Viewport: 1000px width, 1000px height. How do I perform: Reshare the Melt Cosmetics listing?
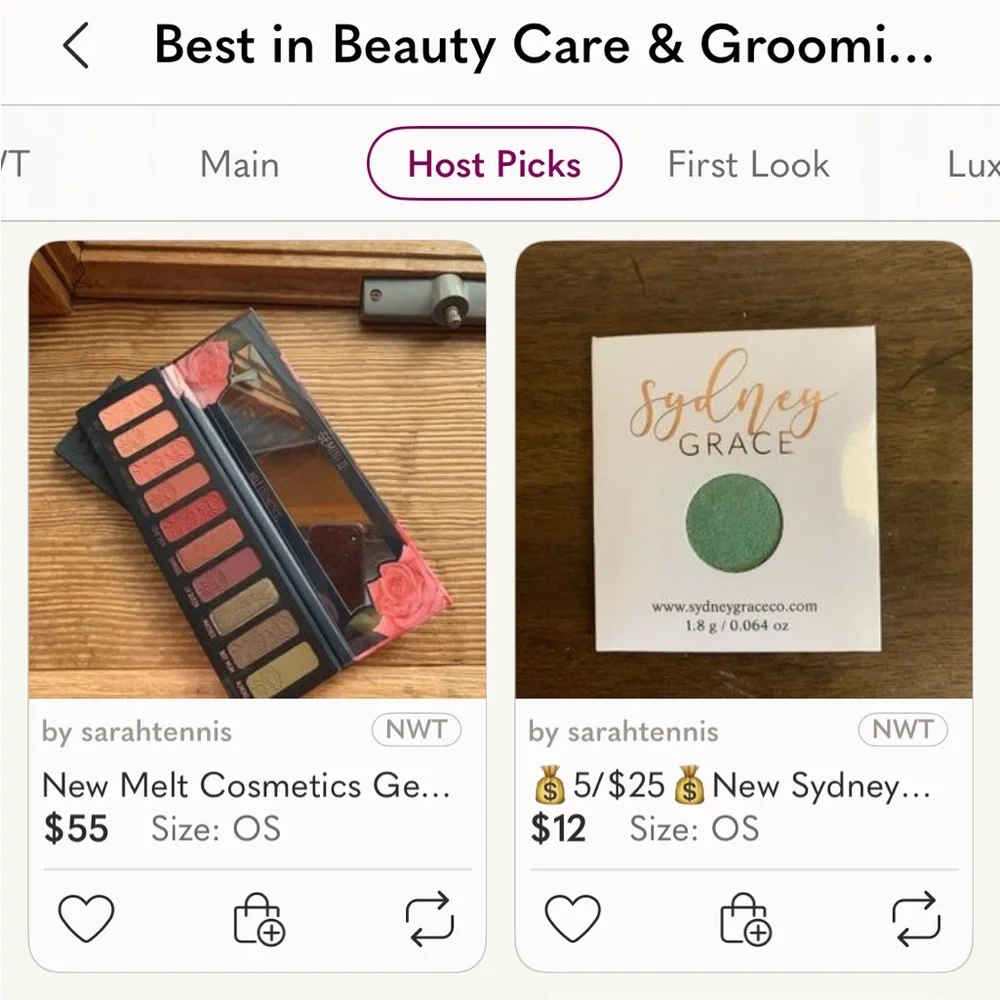pyautogui.click(x=431, y=918)
